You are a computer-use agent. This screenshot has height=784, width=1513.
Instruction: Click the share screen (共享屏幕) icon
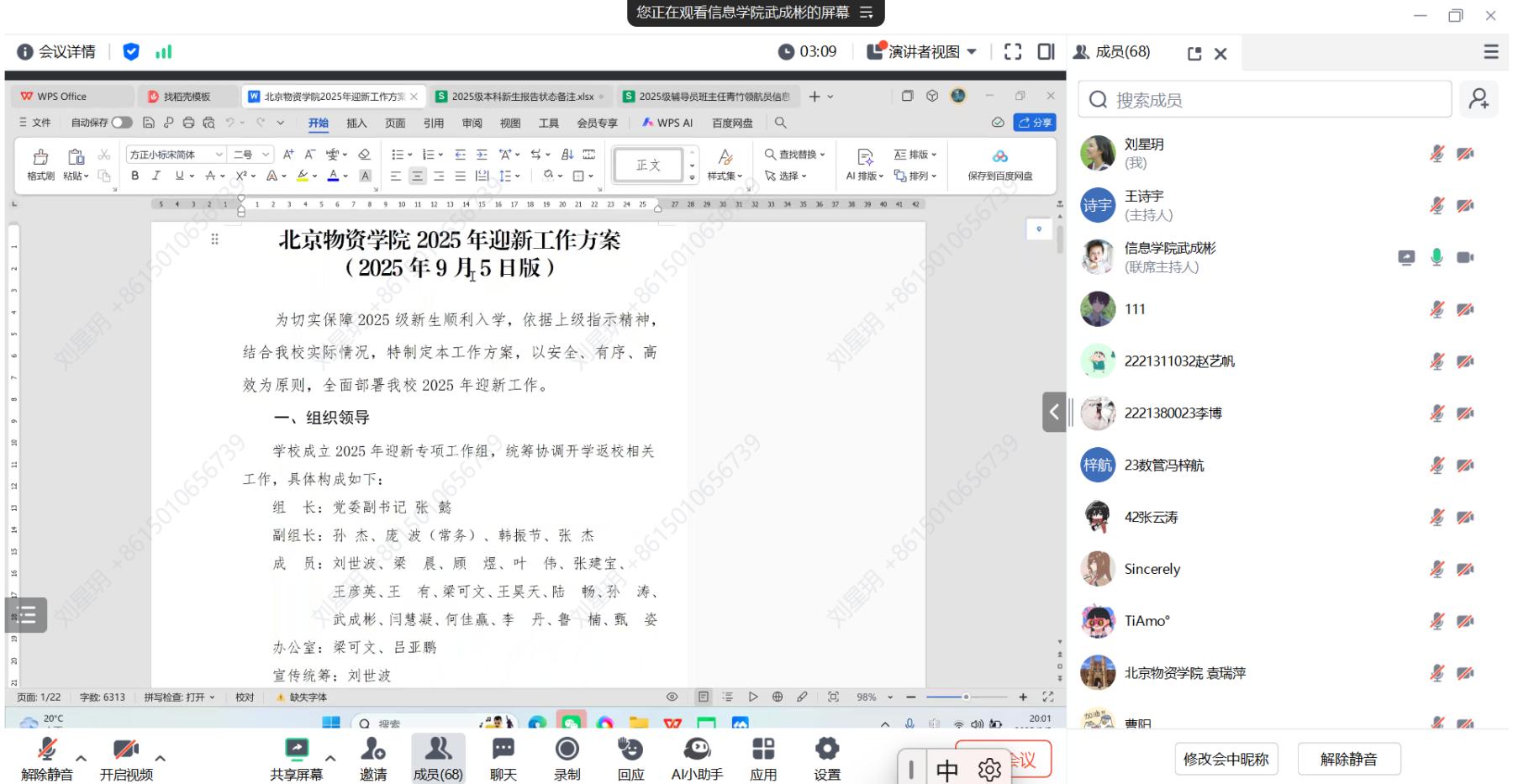click(x=296, y=750)
